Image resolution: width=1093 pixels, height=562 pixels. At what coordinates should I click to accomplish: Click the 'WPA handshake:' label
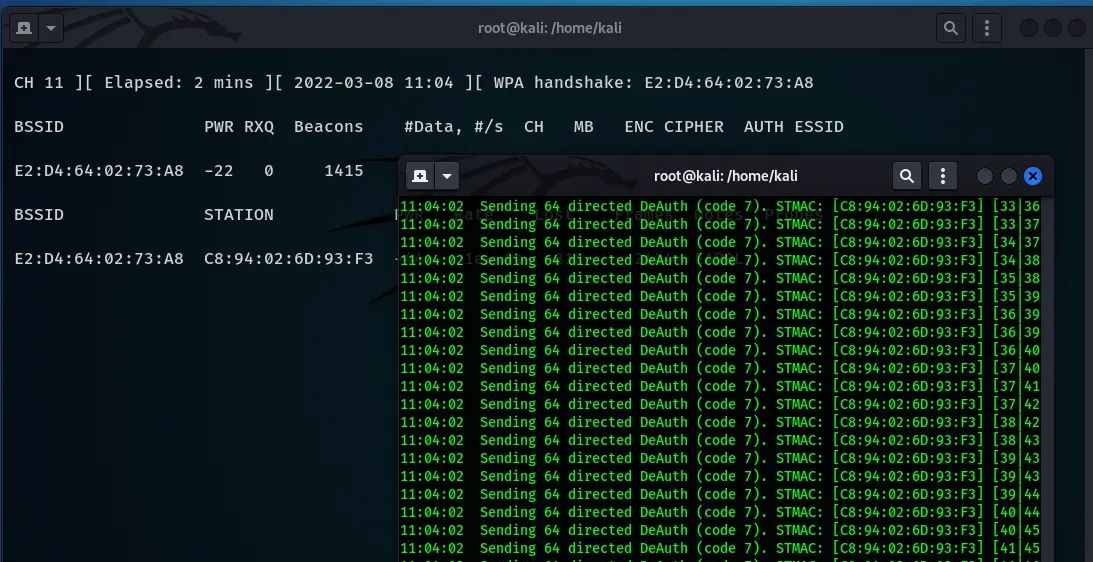pos(564,83)
